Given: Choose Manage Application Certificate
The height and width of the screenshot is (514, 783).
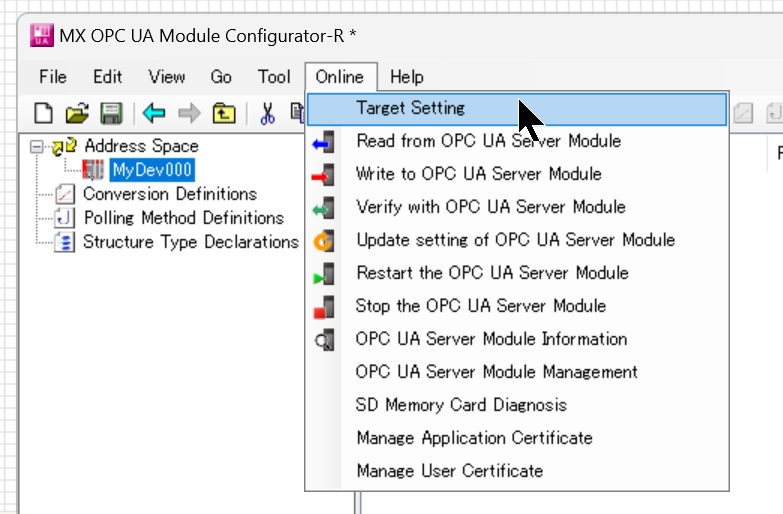Looking at the screenshot, I should (517, 438).
